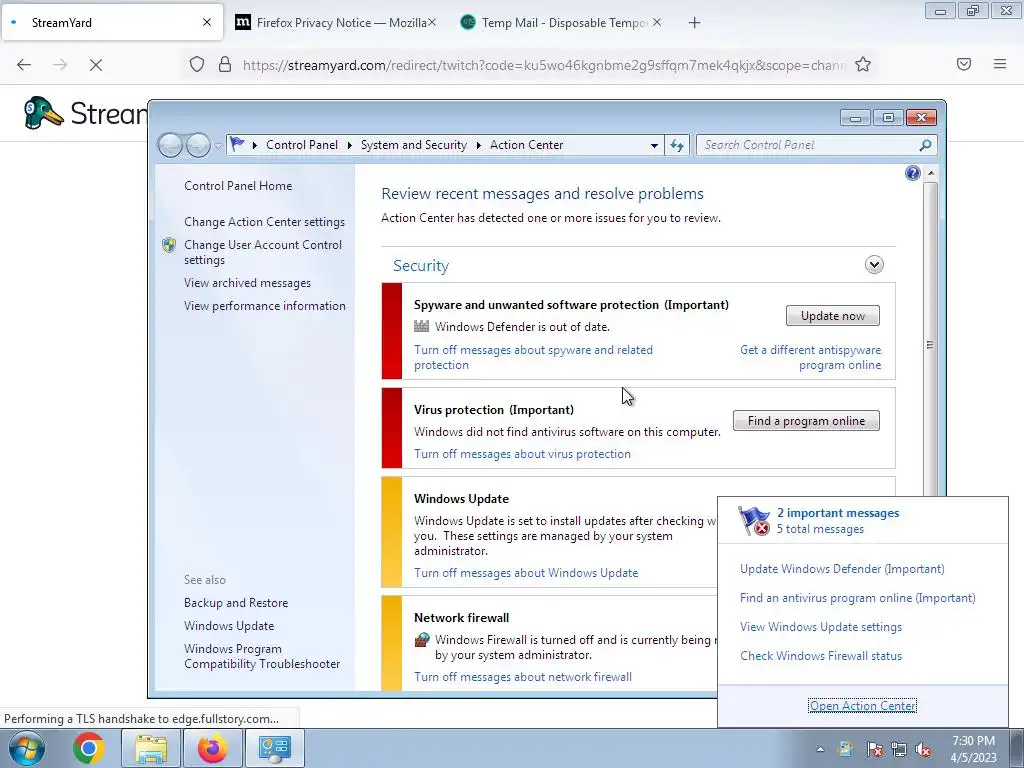Open the tracking protection shield icon
The image size is (1024, 768).
197,65
